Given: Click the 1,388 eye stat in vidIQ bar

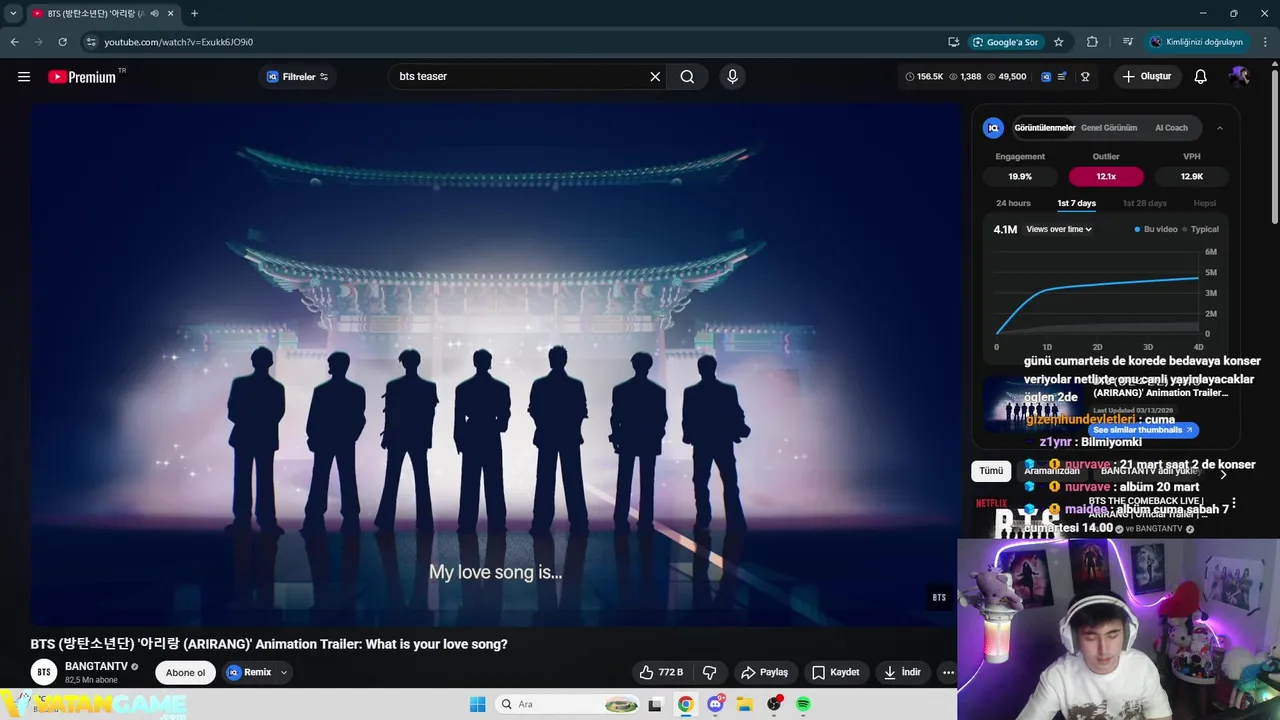Looking at the screenshot, I should (x=965, y=77).
